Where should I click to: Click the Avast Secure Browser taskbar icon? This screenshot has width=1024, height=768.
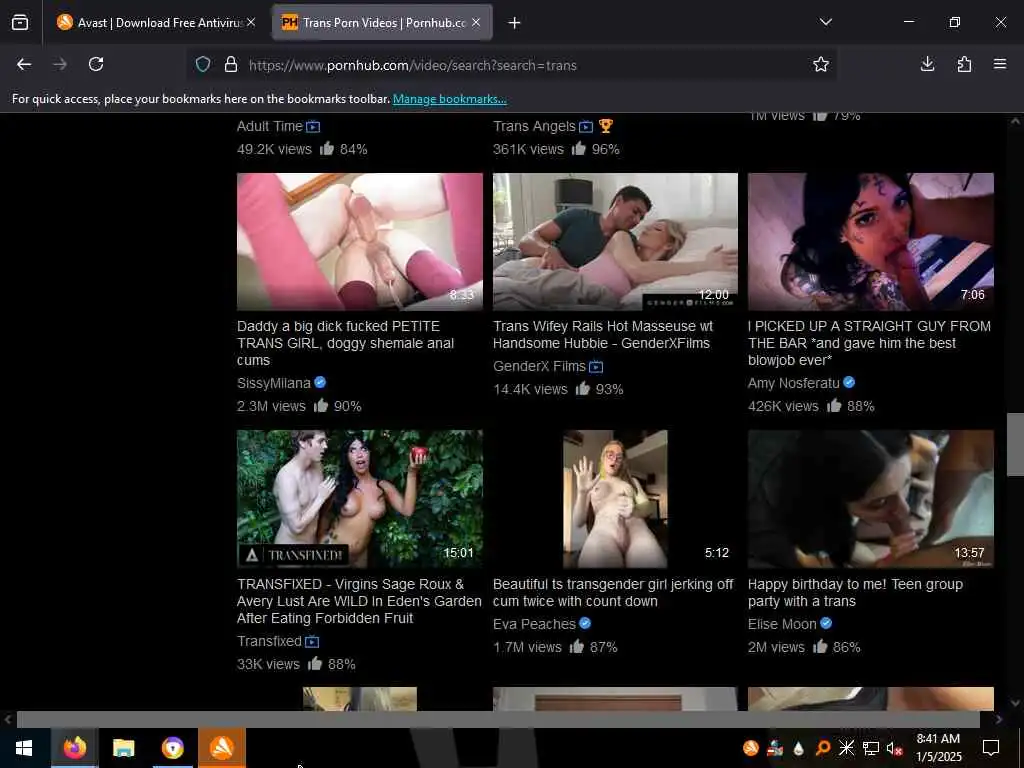pyautogui.click(x=172, y=748)
